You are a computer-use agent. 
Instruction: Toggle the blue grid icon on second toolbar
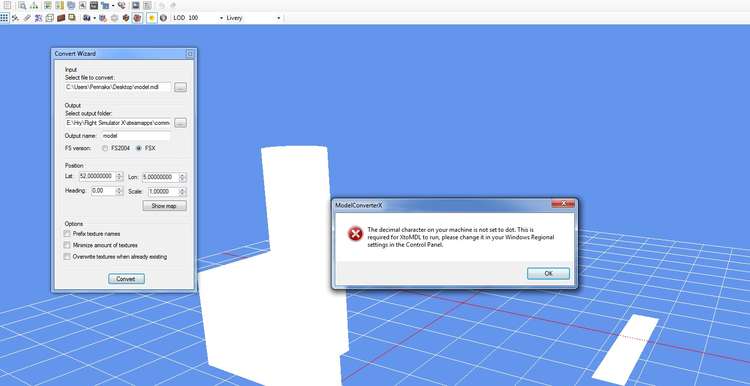(4, 18)
